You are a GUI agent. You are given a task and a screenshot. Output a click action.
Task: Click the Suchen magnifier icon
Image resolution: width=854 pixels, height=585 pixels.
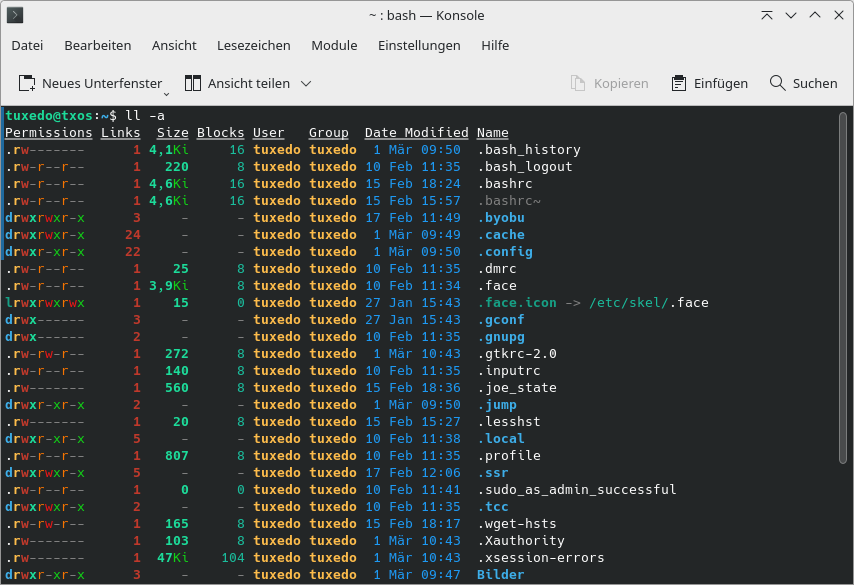coord(778,83)
